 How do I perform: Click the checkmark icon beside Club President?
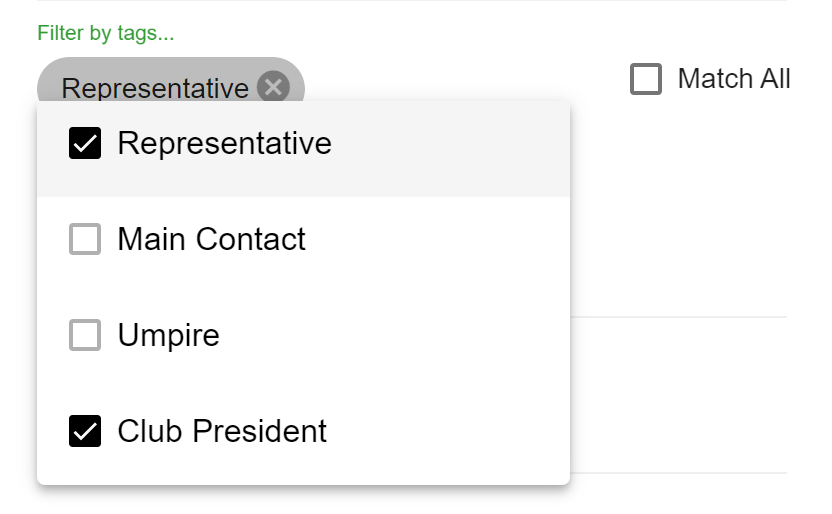pyautogui.click(x=85, y=431)
